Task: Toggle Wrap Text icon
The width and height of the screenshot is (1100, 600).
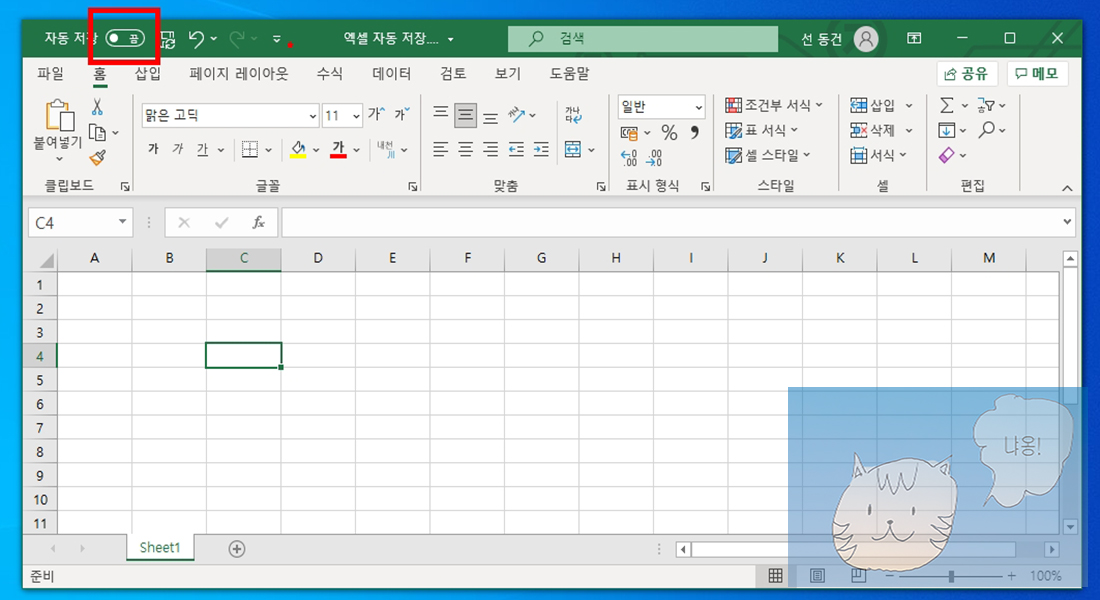Action: (x=573, y=114)
